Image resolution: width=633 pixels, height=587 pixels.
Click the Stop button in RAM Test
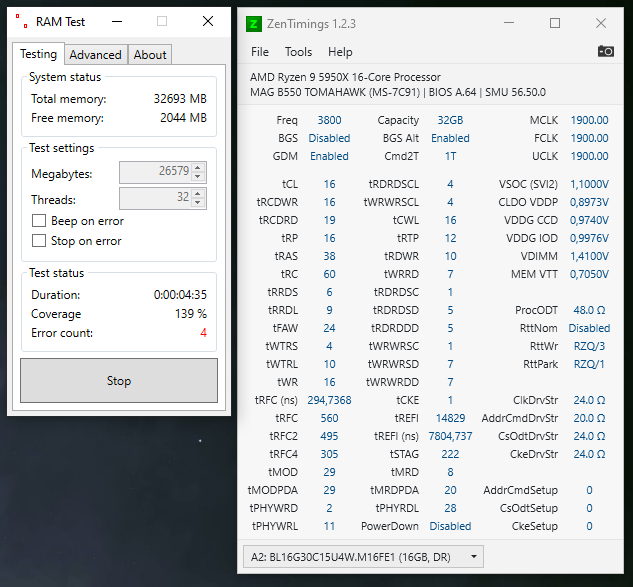[x=119, y=380]
